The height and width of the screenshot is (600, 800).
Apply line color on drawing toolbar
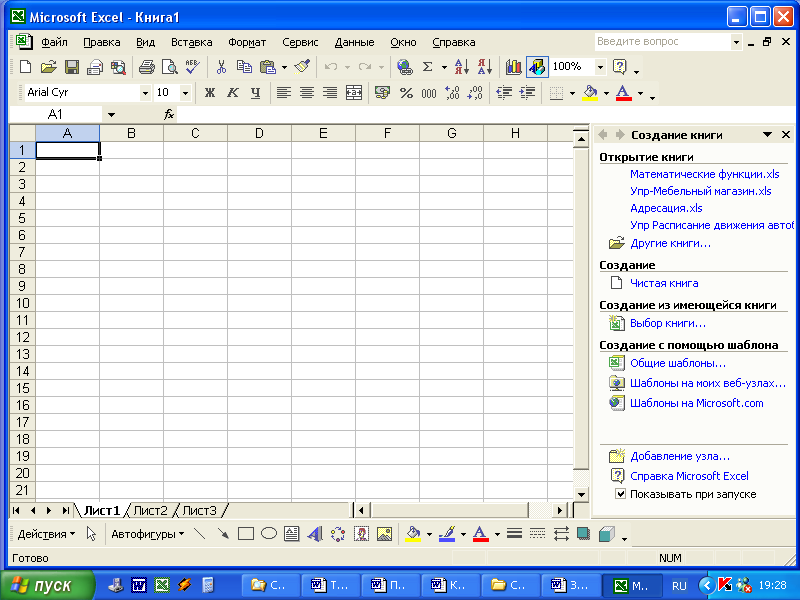click(x=447, y=534)
